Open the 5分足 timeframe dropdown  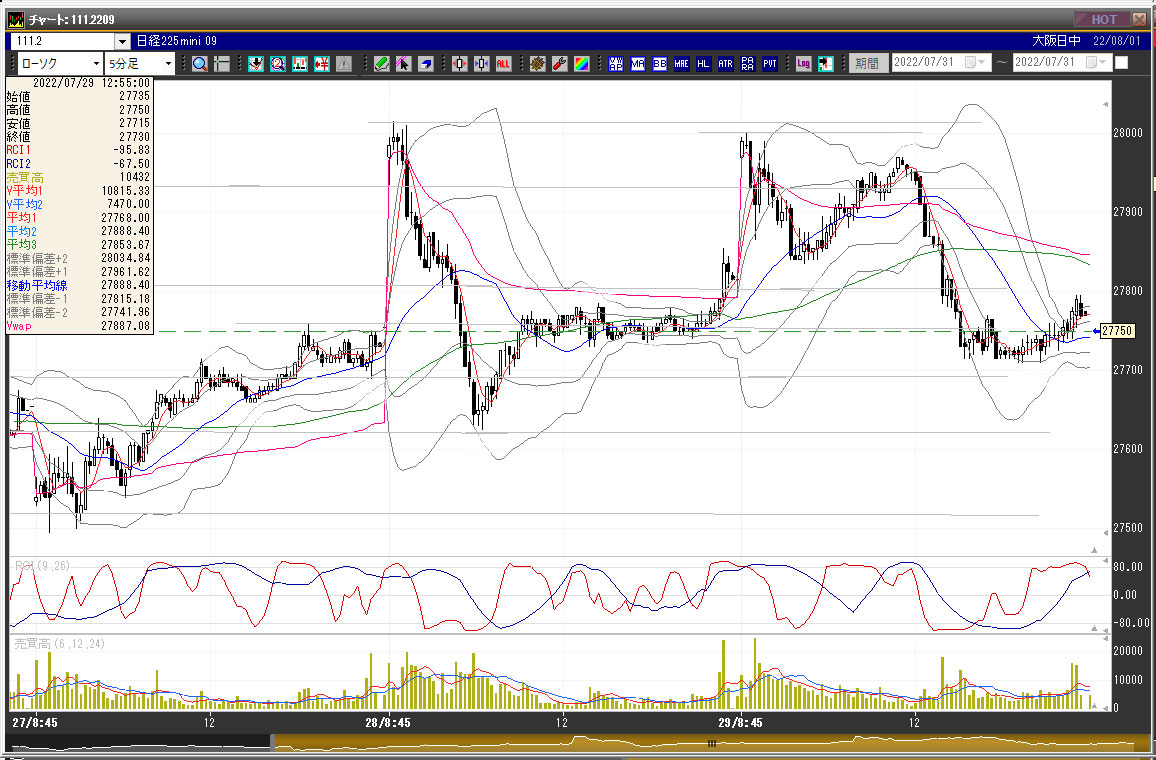[168, 63]
